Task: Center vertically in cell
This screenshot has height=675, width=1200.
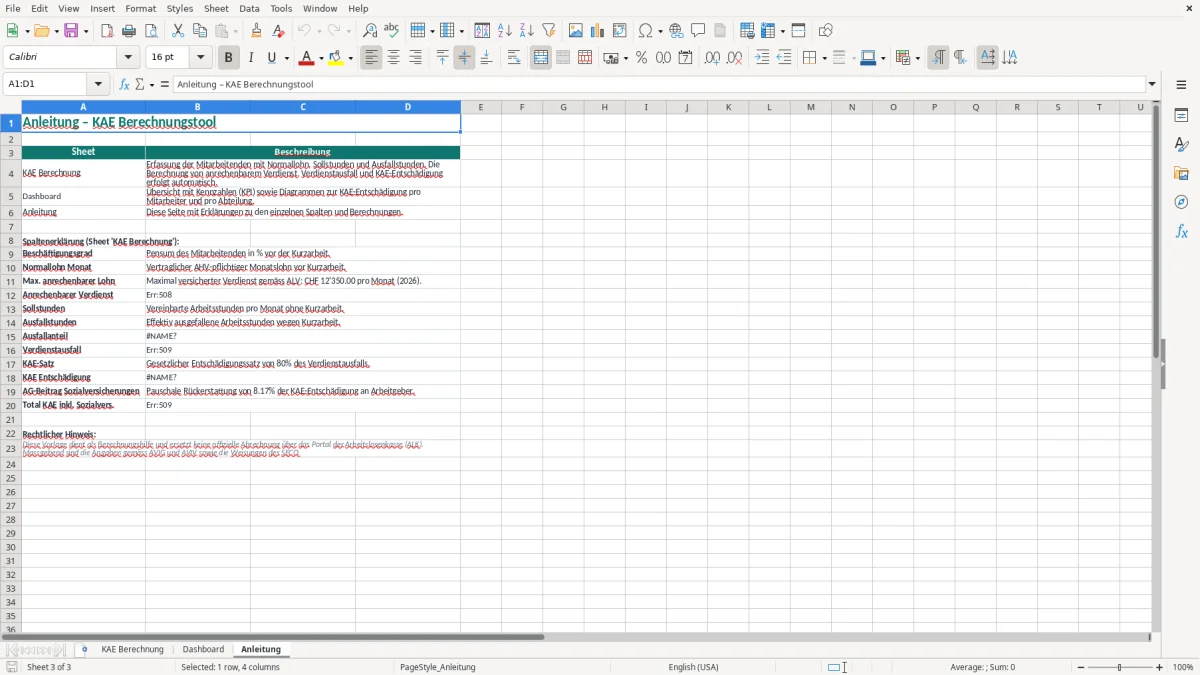Action: click(x=464, y=58)
